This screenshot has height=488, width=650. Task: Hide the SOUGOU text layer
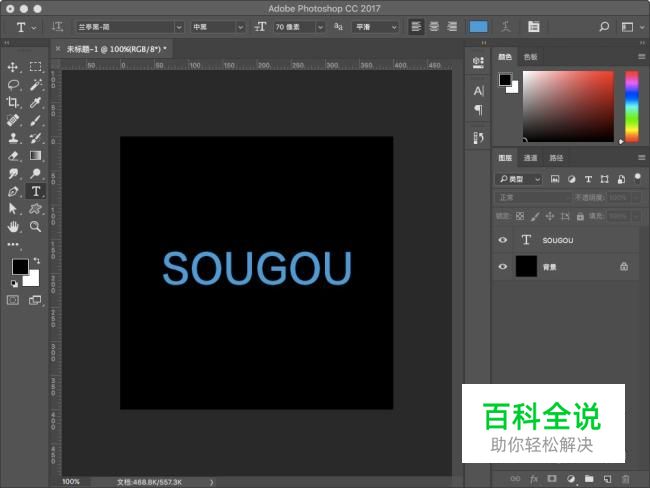[x=502, y=240]
